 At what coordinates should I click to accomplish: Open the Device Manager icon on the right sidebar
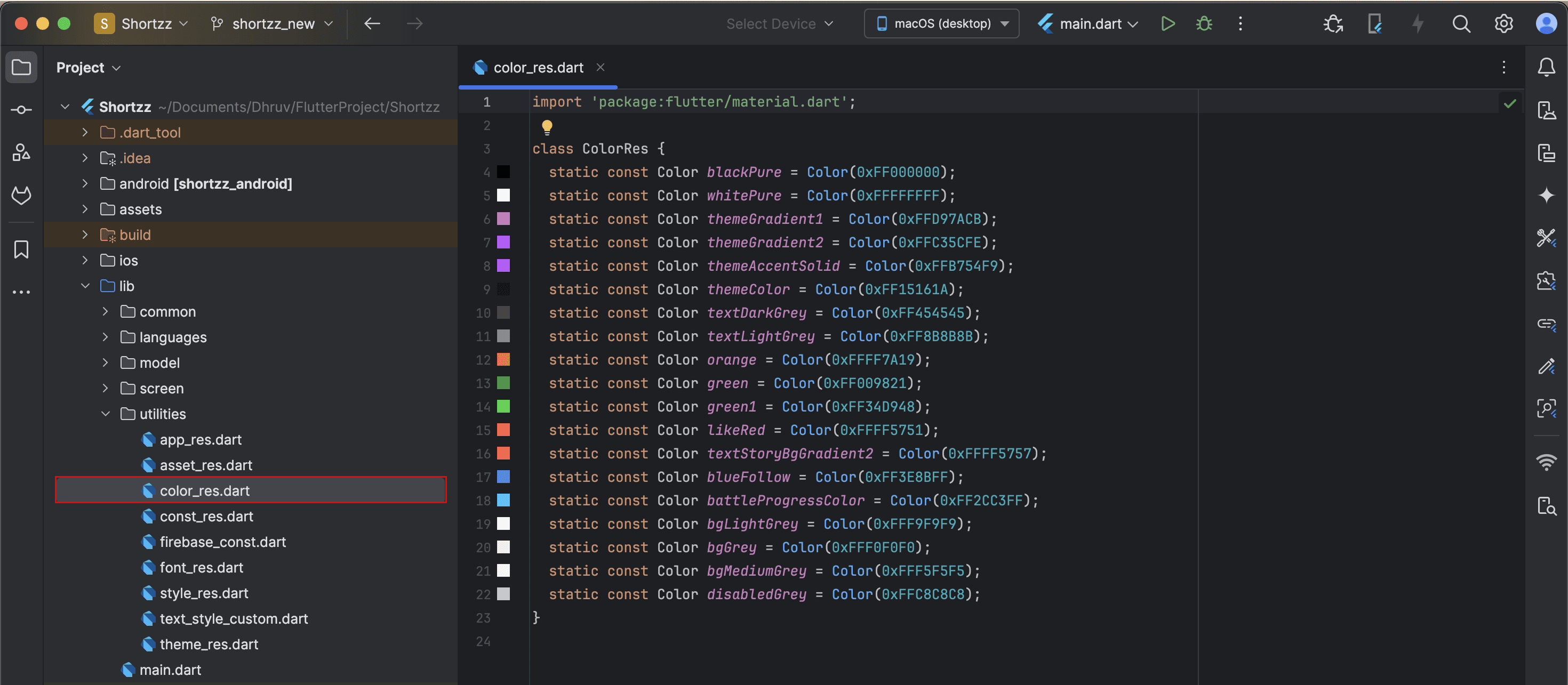coord(1547,110)
